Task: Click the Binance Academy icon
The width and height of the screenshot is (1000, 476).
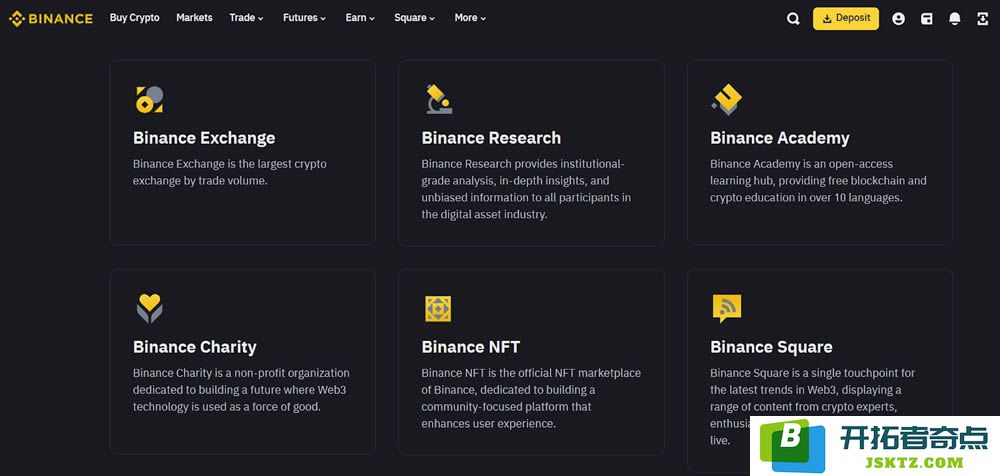Action: [727, 100]
